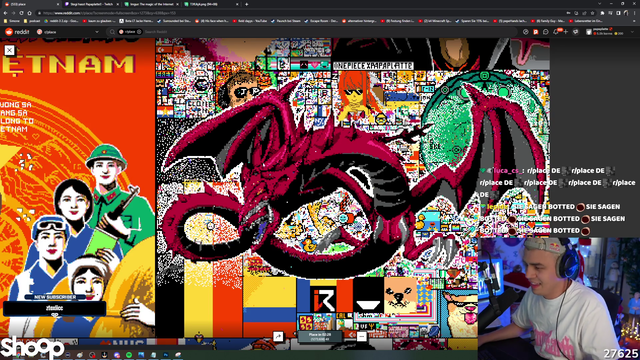The height and width of the screenshot is (360, 640).
Task: Zoom out canvas with minus button
Action: click(362, 336)
